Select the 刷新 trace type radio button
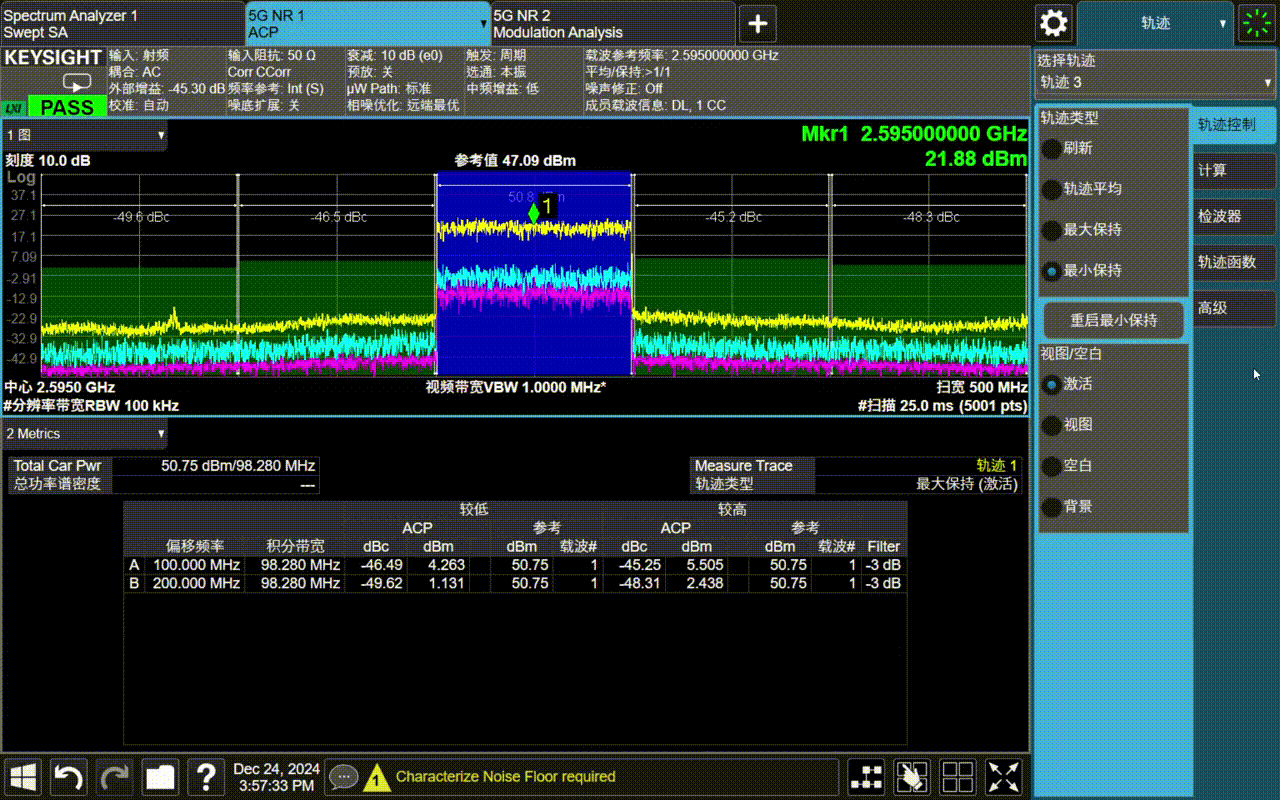The image size is (1280, 800). click(1053, 149)
